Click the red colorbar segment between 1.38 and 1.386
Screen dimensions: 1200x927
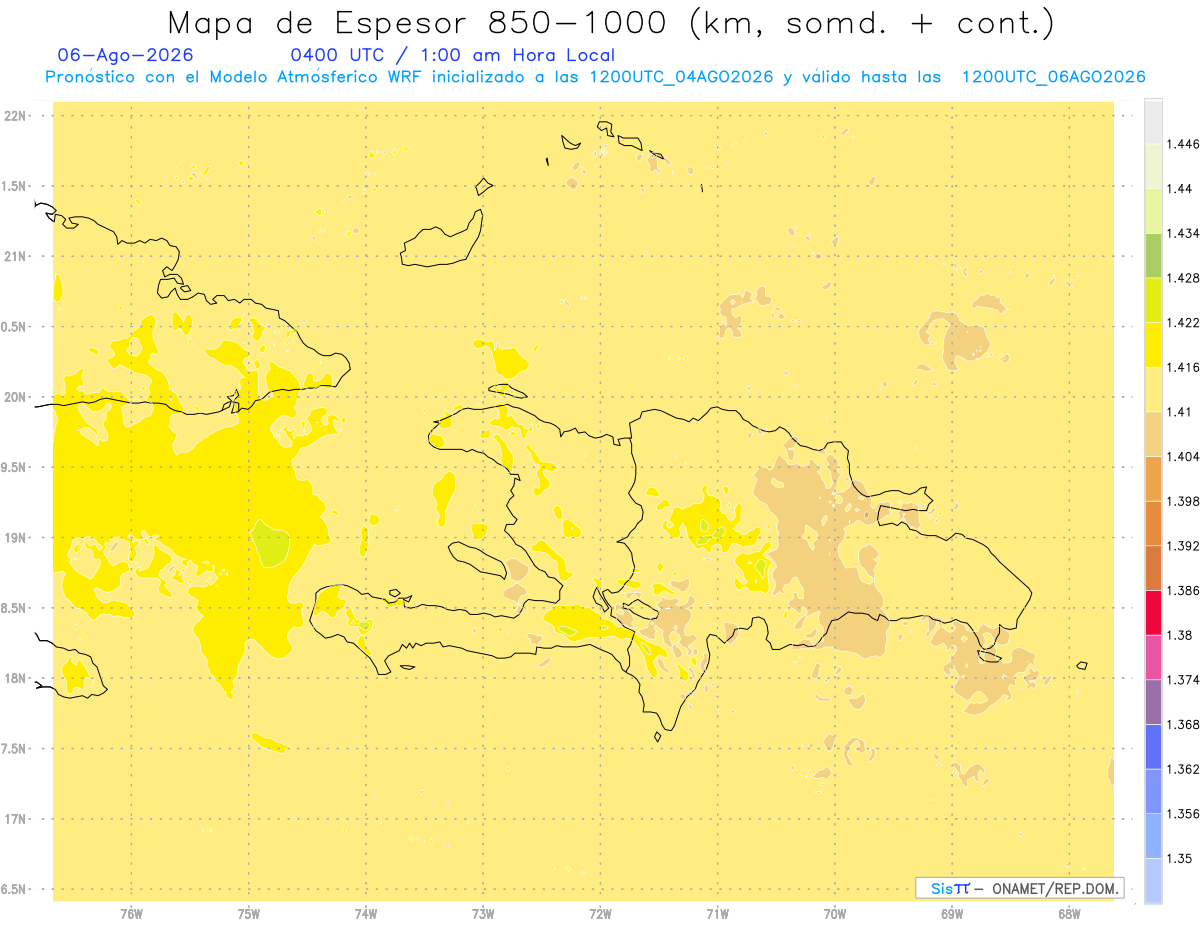[x=1153, y=612]
